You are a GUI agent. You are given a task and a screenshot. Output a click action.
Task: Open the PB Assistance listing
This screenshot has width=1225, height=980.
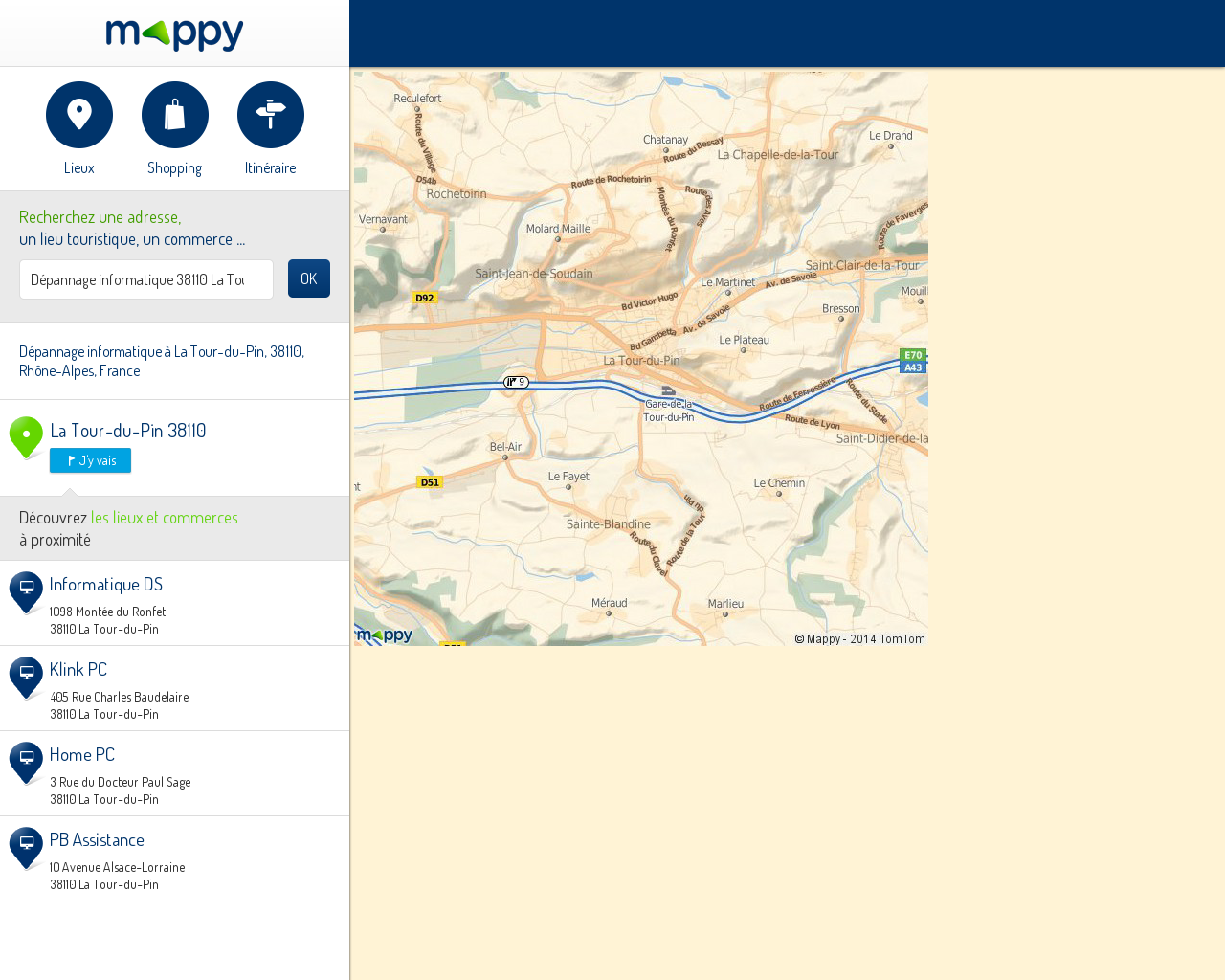(97, 839)
